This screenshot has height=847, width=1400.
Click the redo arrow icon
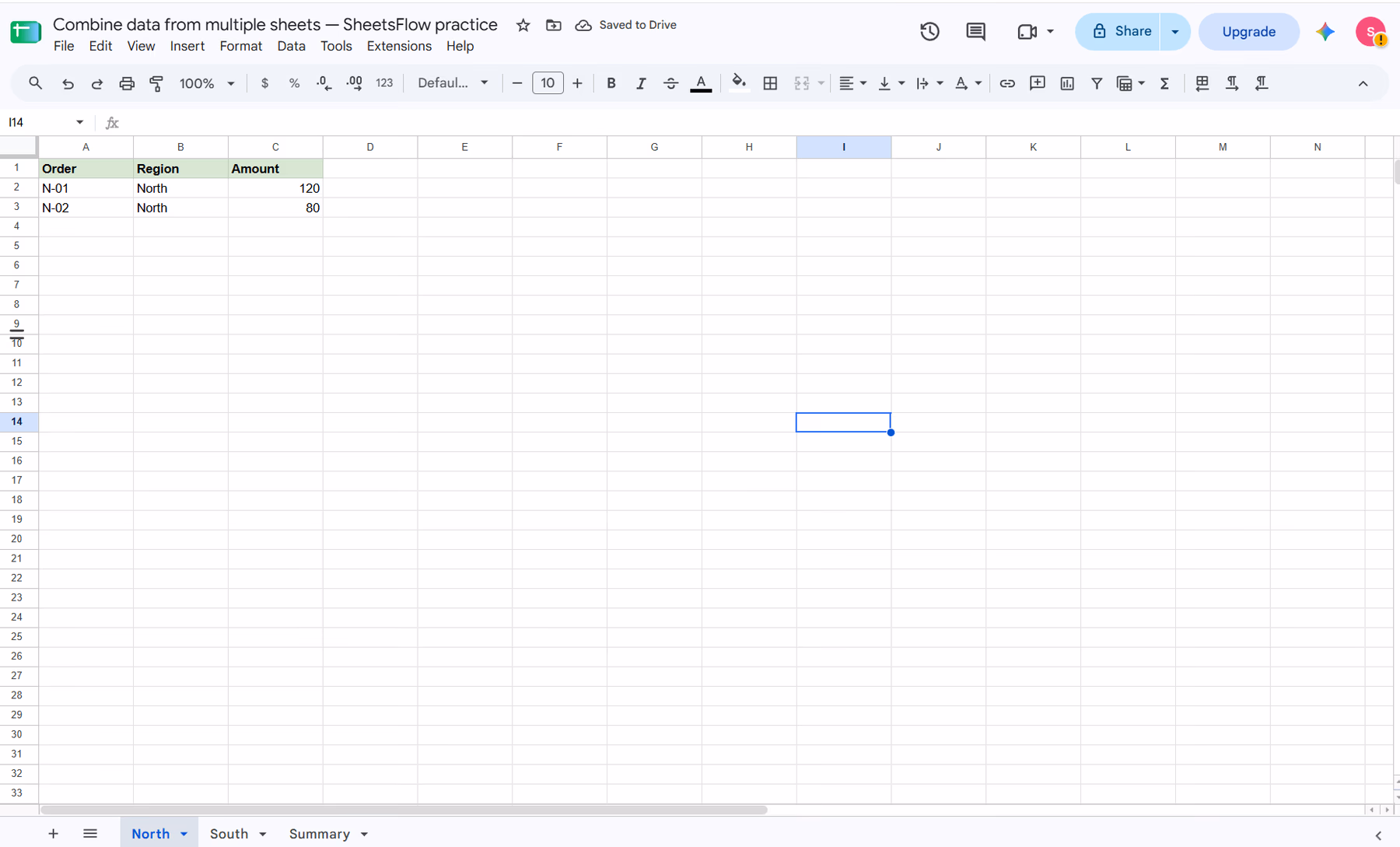pos(97,83)
